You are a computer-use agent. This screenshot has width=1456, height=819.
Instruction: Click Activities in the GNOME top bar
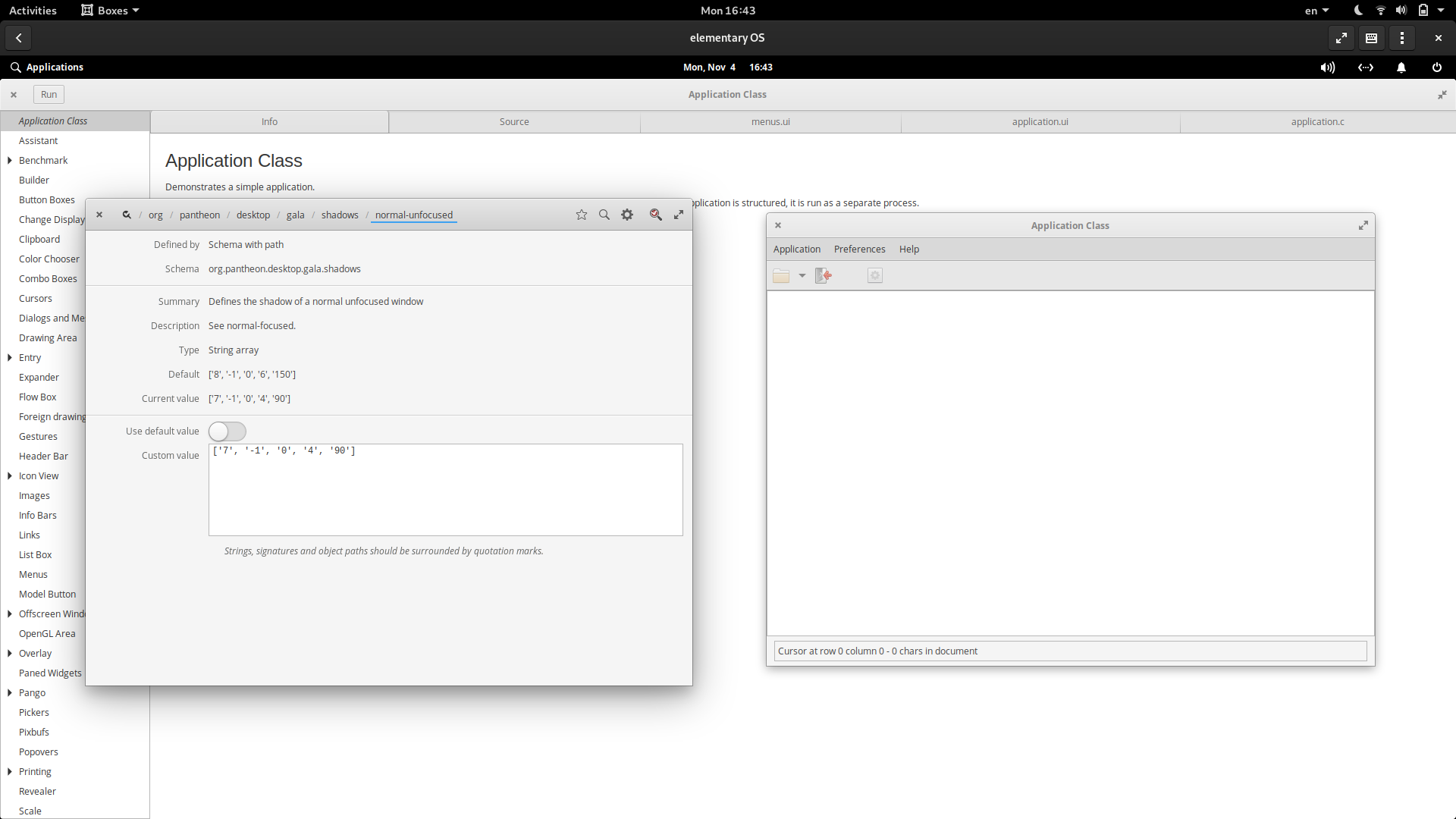click(x=33, y=11)
